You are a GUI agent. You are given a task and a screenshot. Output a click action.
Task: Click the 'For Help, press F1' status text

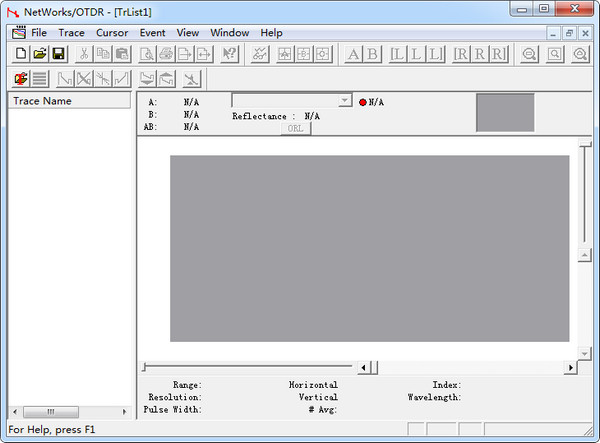point(52,430)
